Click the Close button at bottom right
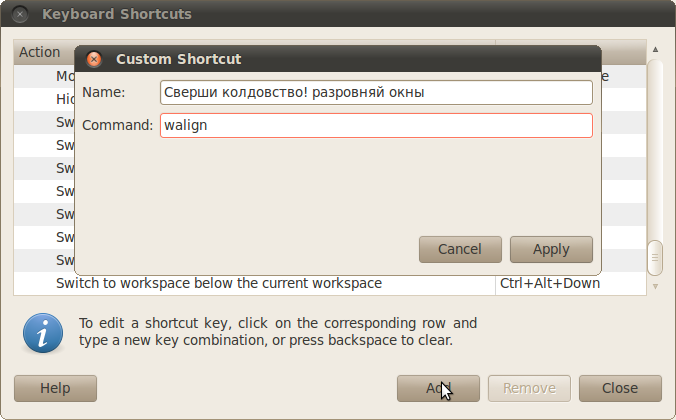676x420 pixels. pos(620,388)
